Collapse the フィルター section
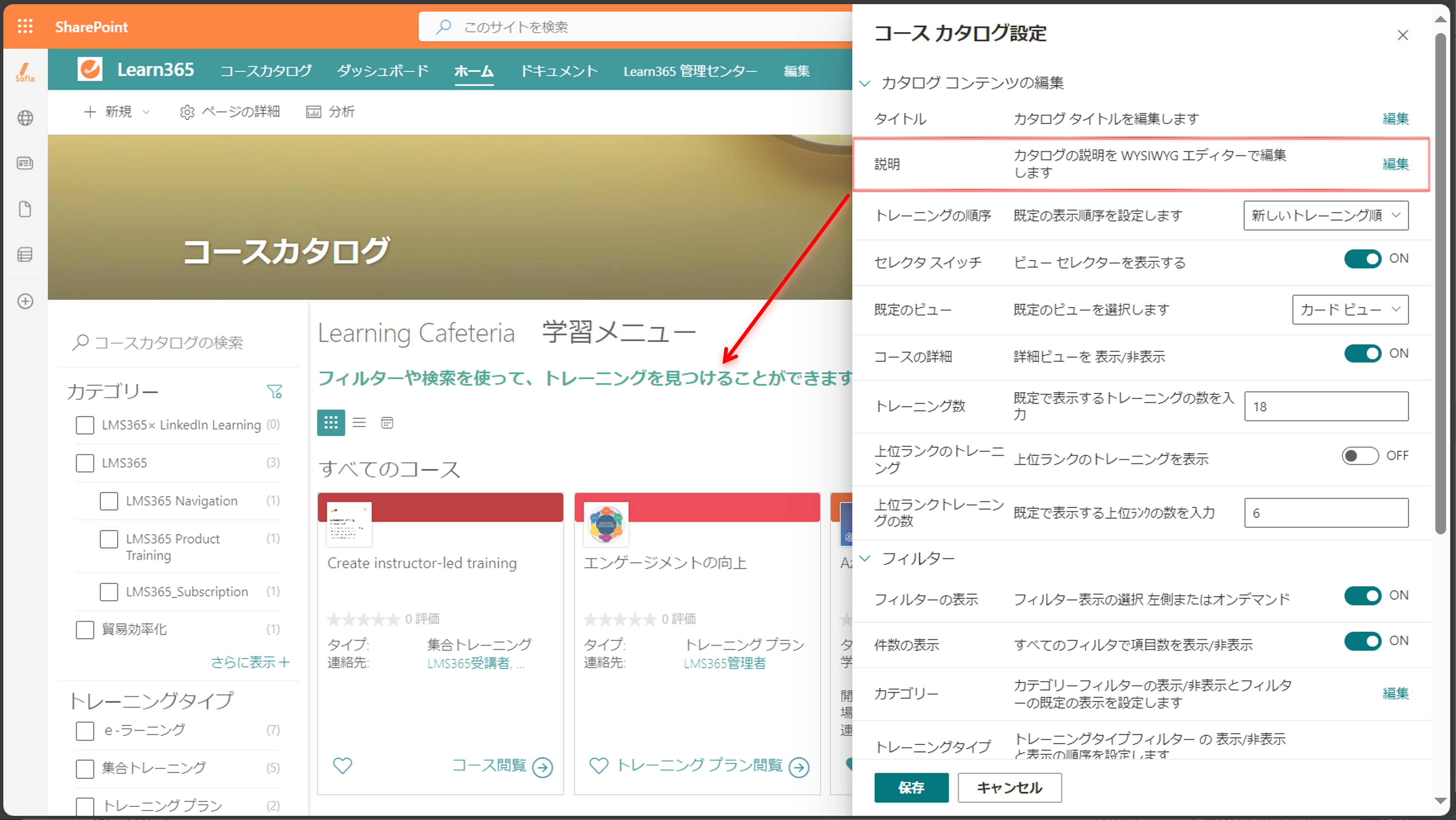Screen dimensions: 1456x820 coord(865,558)
